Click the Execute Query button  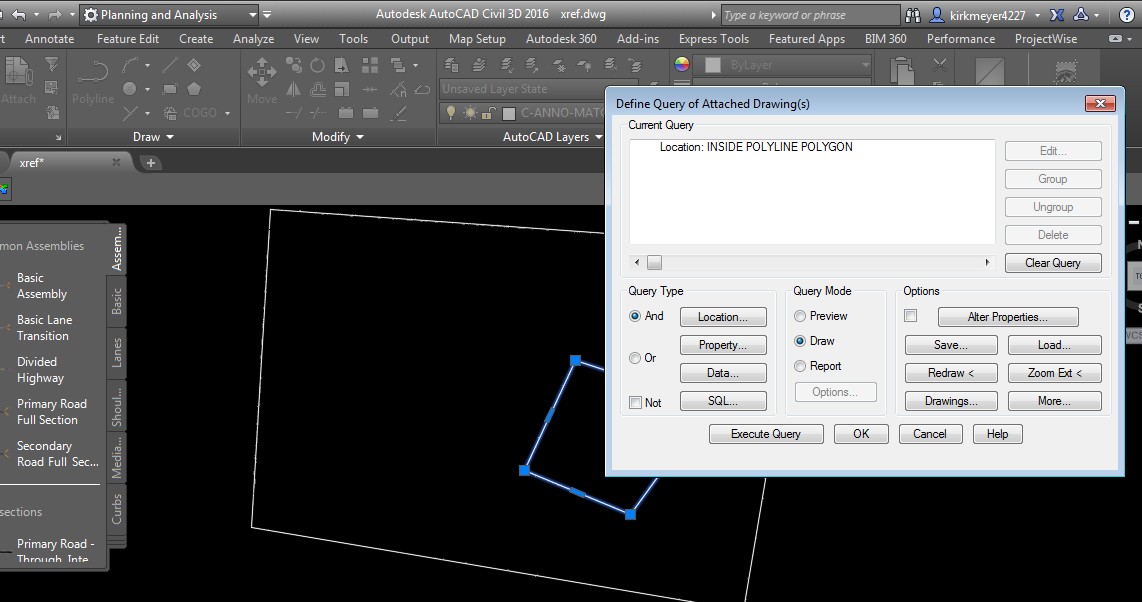coord(765,434)
